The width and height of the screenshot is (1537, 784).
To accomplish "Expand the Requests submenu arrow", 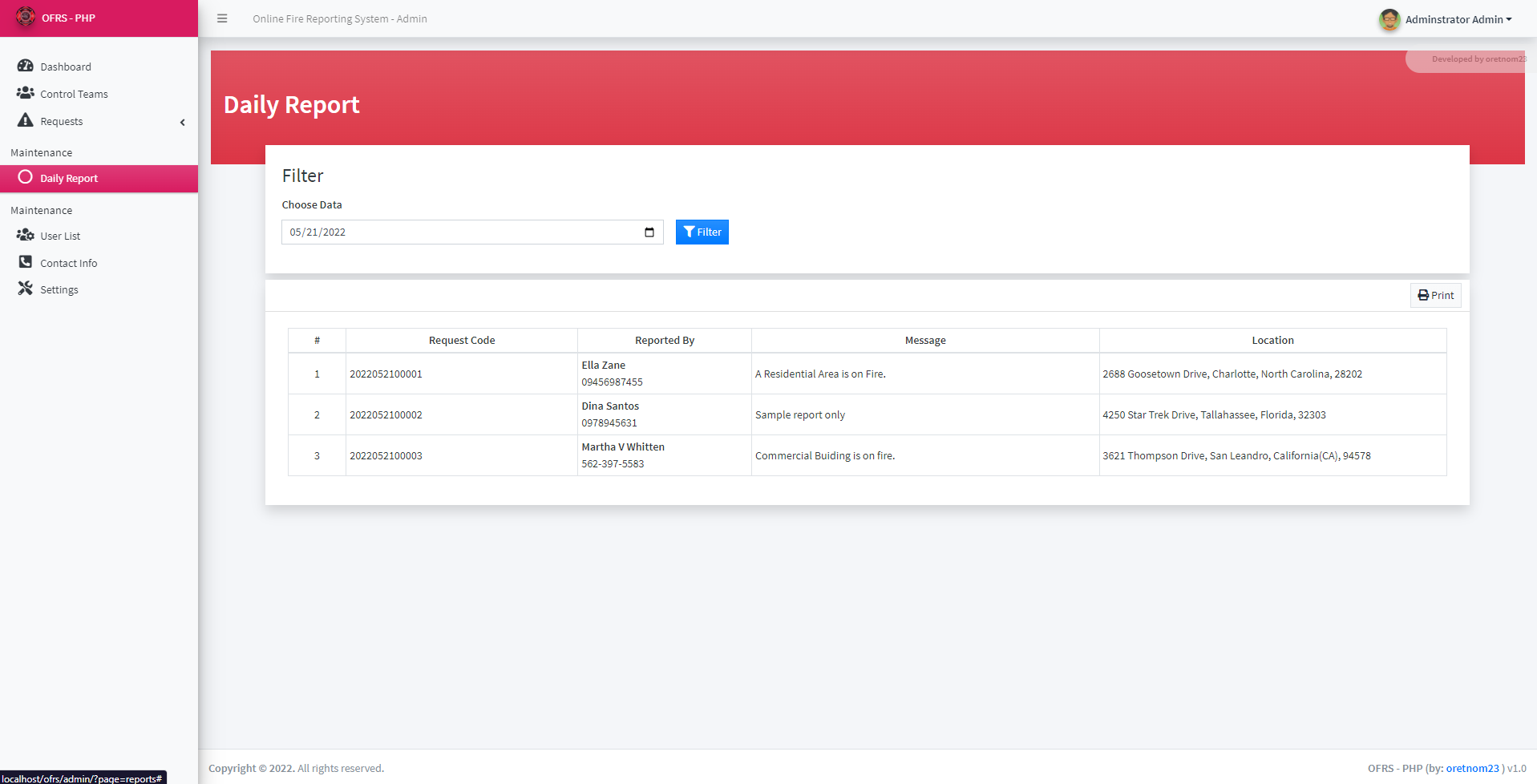I will pos(183,122).
